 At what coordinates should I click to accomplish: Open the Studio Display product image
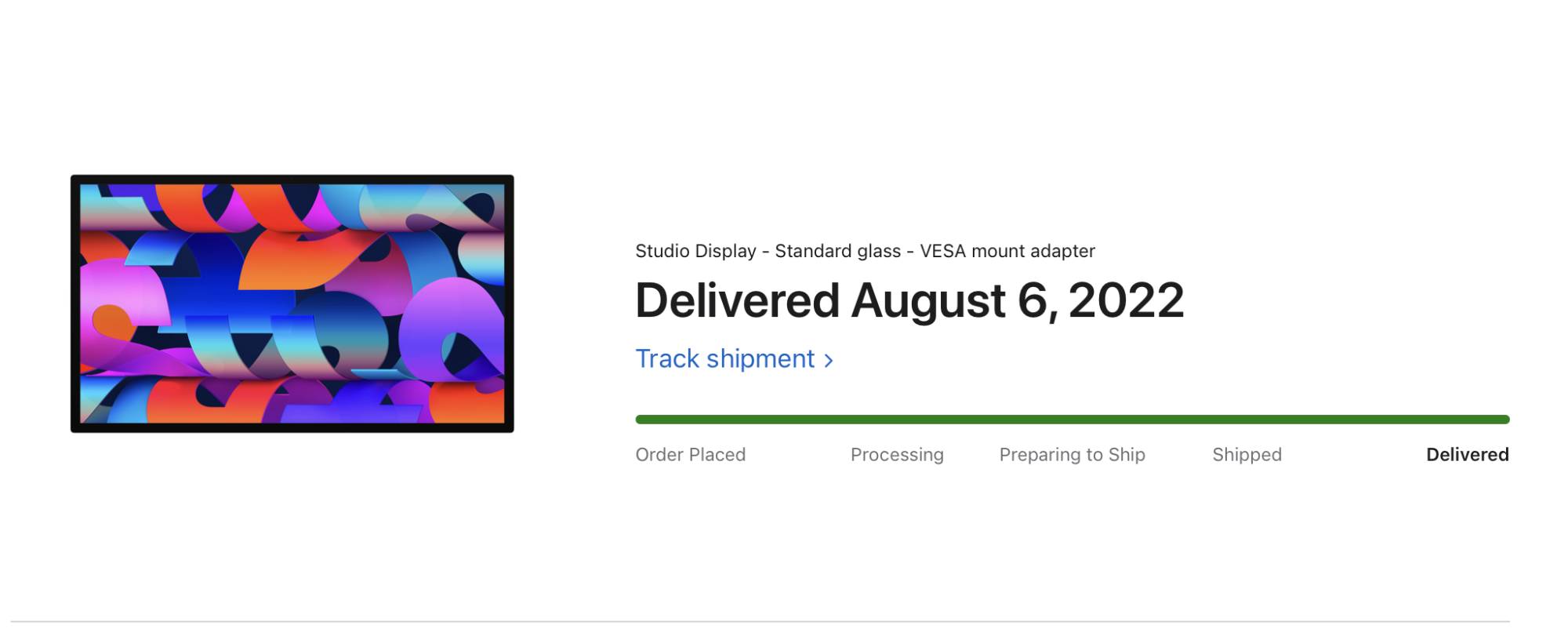[292, 304]
